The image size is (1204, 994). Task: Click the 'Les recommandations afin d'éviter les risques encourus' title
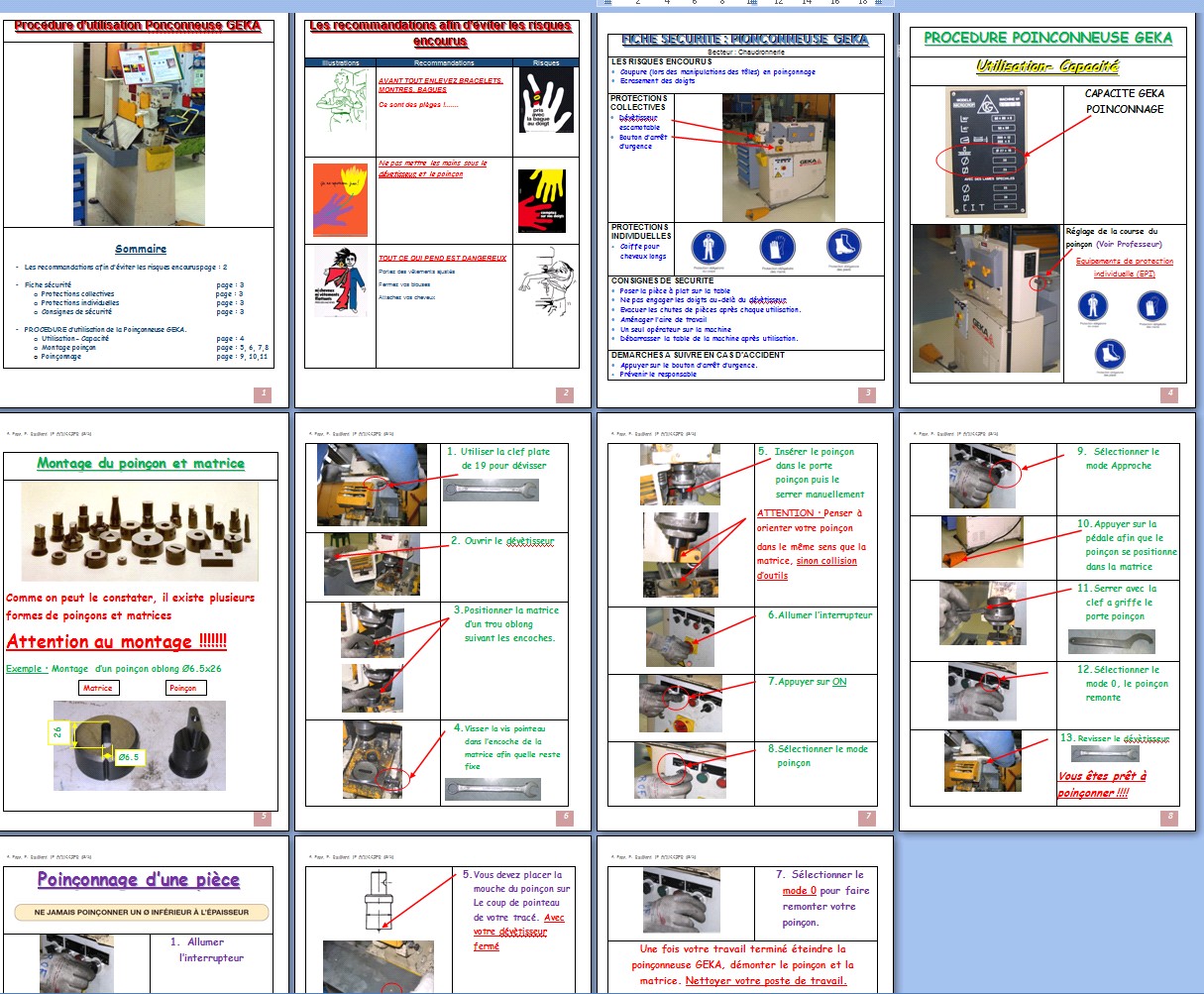440,33
